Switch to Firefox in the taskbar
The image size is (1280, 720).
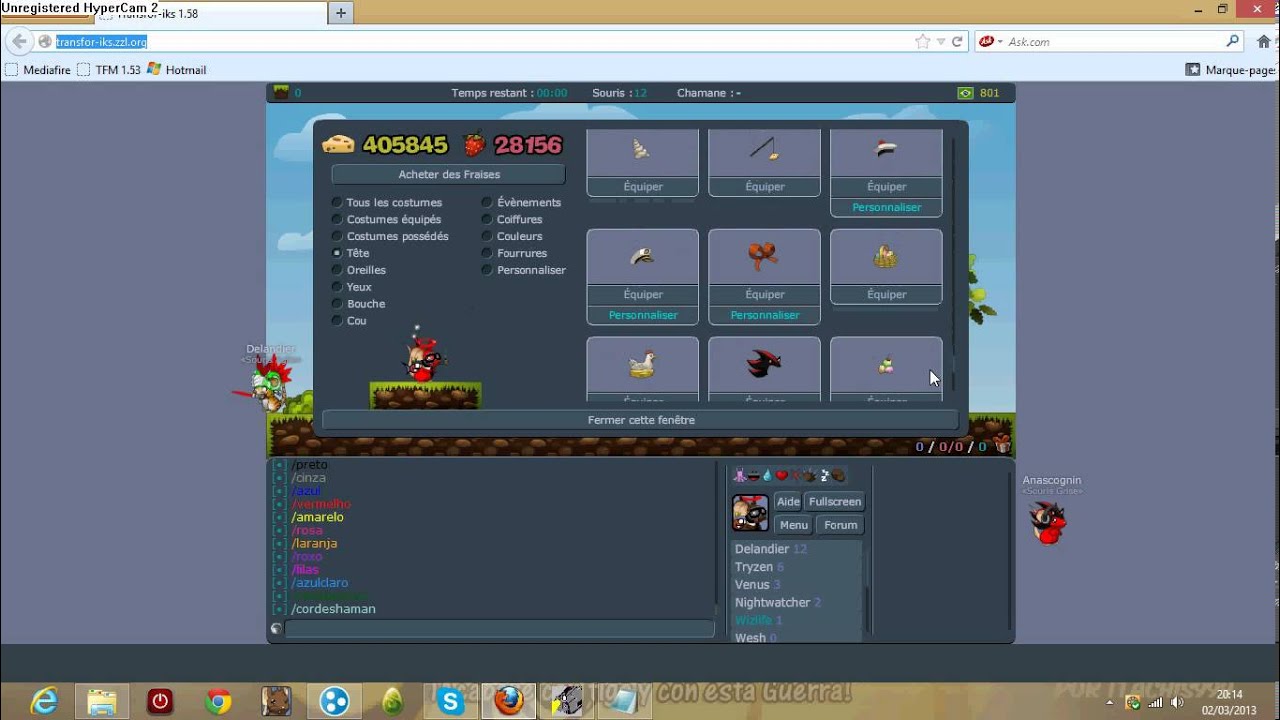[508, 701]
